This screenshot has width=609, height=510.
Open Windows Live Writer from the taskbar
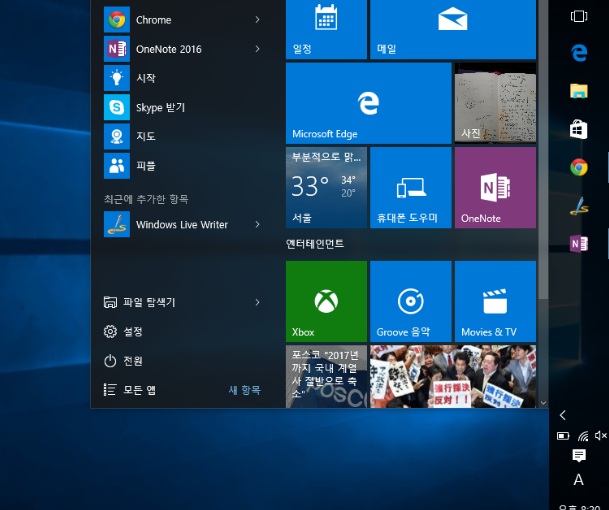(579, 206)
